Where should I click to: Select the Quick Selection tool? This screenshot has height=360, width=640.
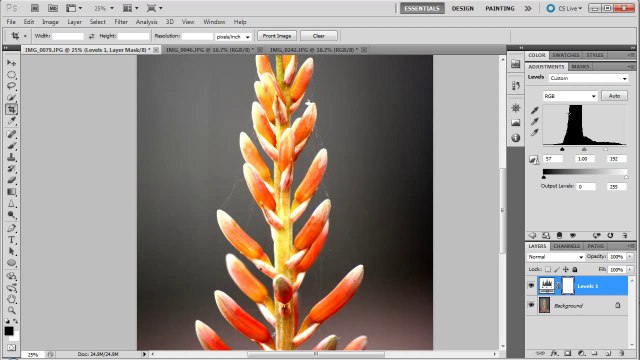point(11,98)
